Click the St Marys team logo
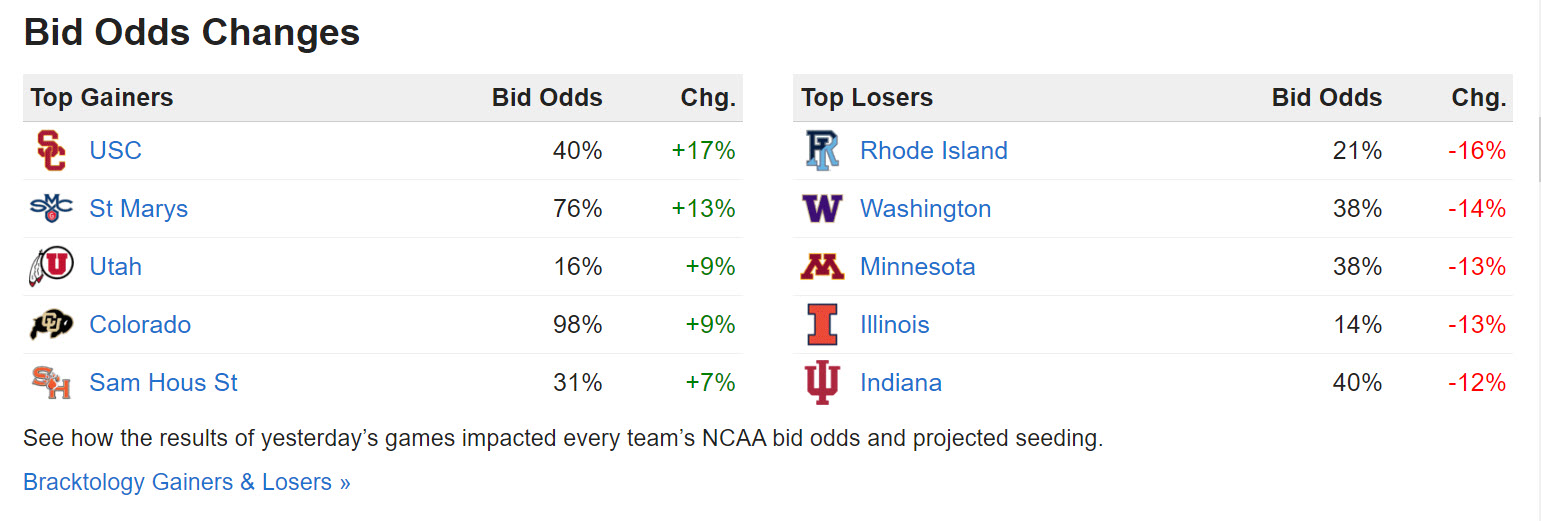This screenshot has height=521, width=1541. (51, 209)
